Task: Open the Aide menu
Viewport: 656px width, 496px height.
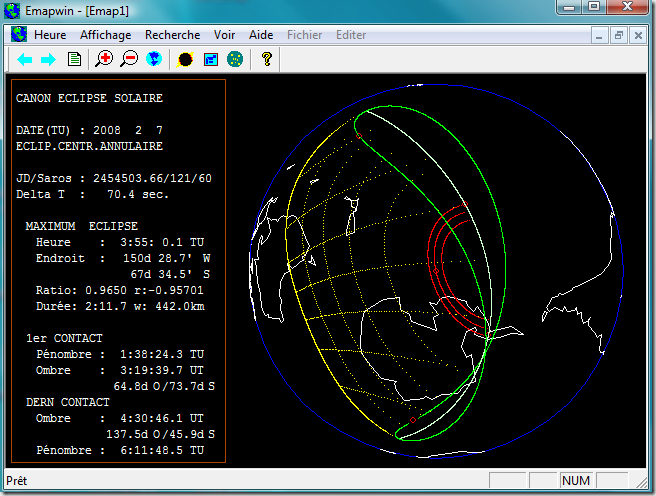Action: coord(261,35)
